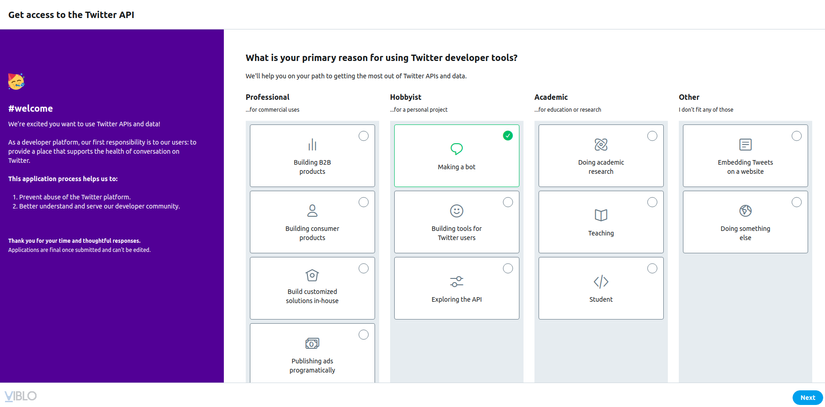Click the atom icon for academic research
Viewport: 825px width, 407px height.
tap(601, 145)
